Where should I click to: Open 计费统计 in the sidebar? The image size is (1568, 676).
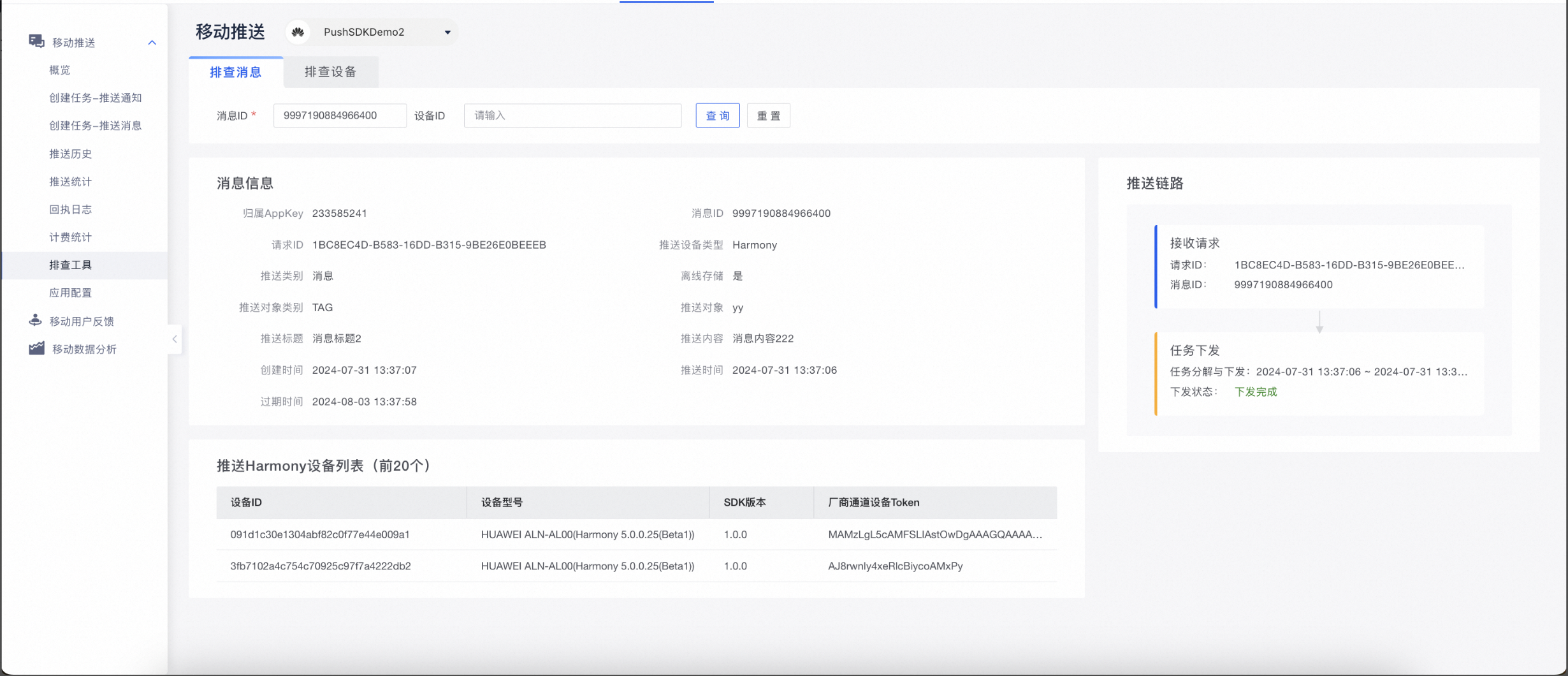pos(71,237)
